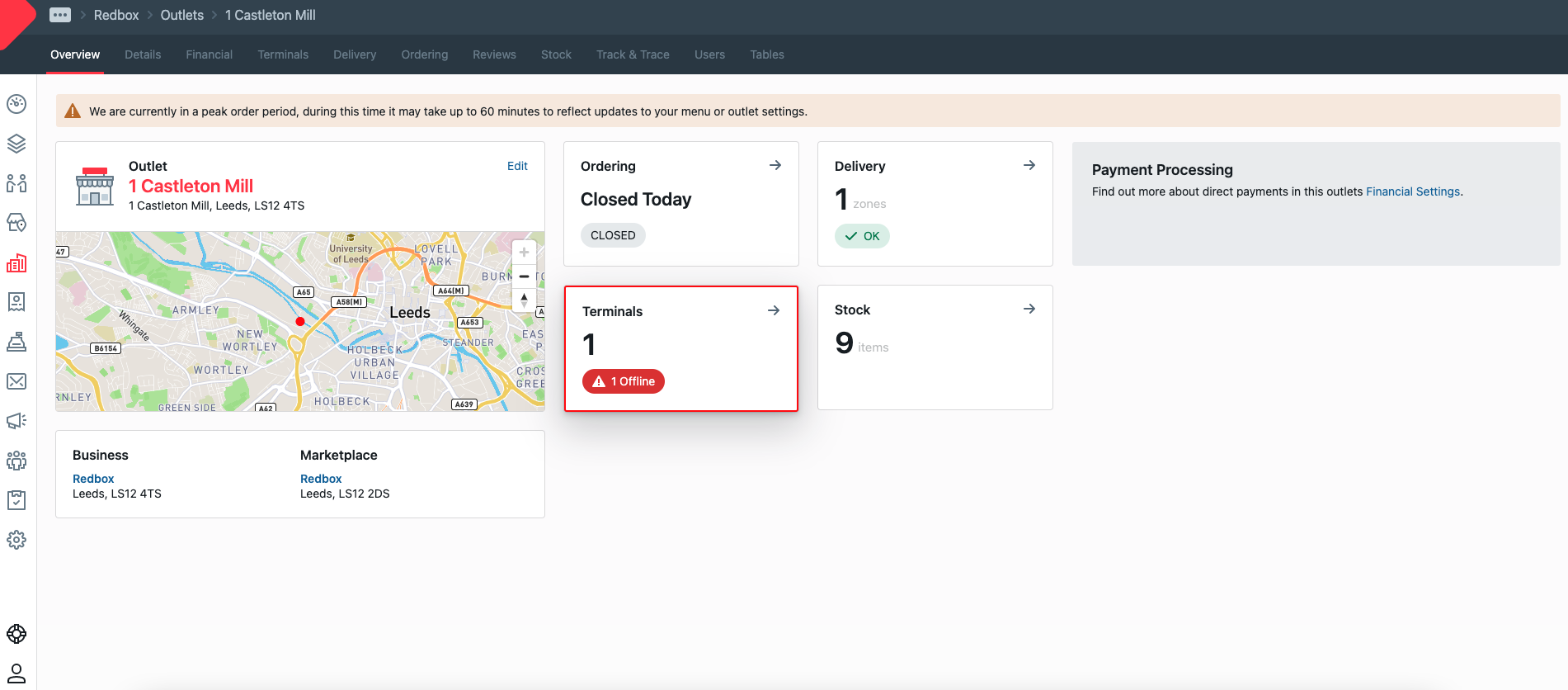This screenshot has height=690, width=1568.
Task: Open the envelope messages sidebar icon
Action: (16, 381)
